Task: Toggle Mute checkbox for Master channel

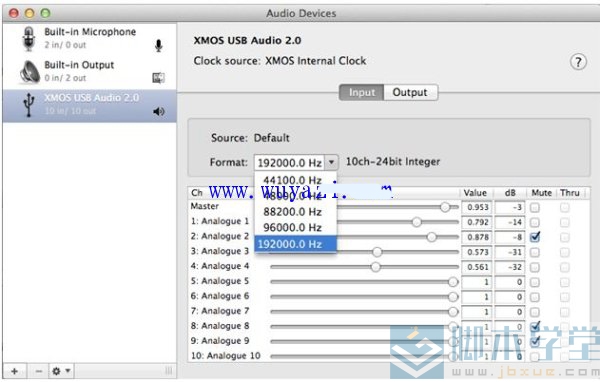Action: (x=535, y=207)
